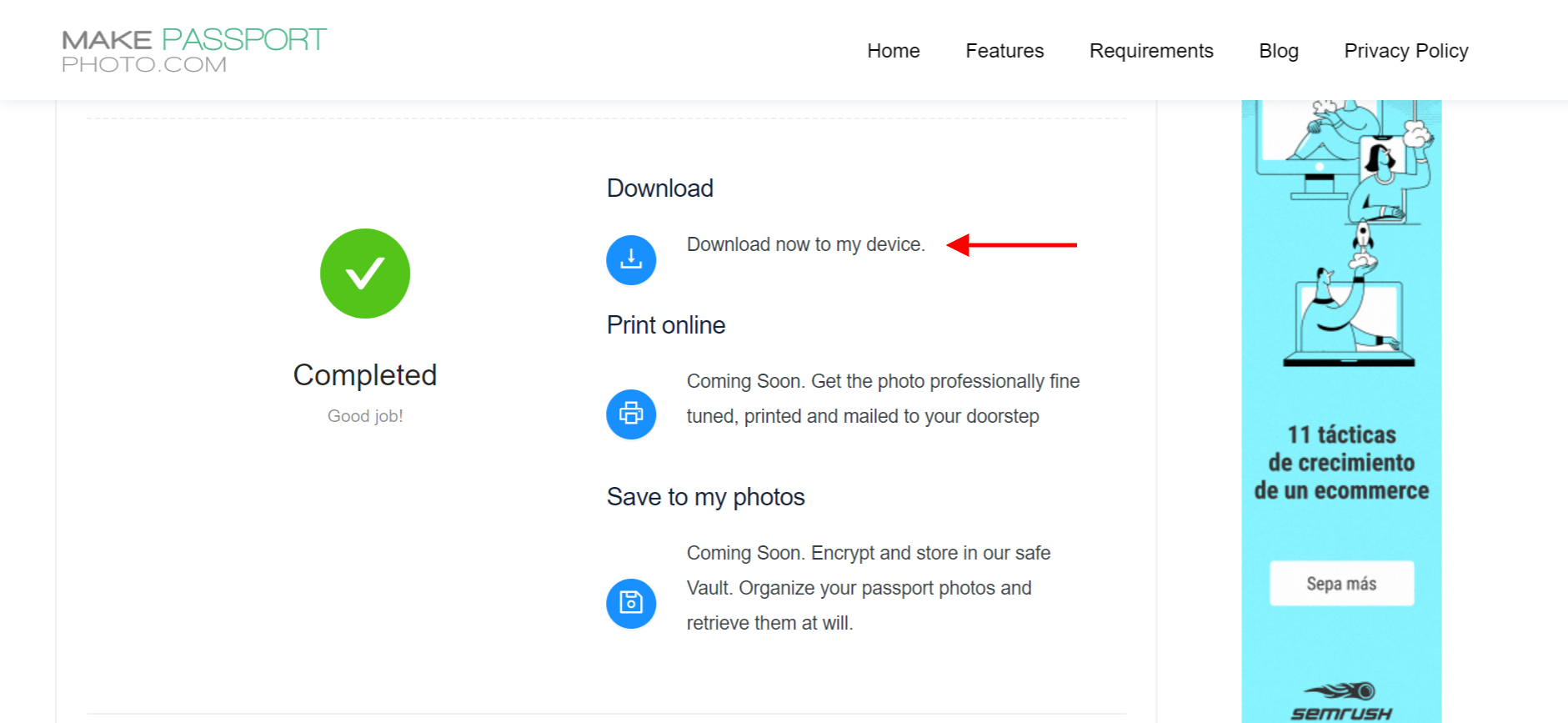Go to the Features page
Viewport: 1568px width, 723px height.
click(x=1004, y=51)
